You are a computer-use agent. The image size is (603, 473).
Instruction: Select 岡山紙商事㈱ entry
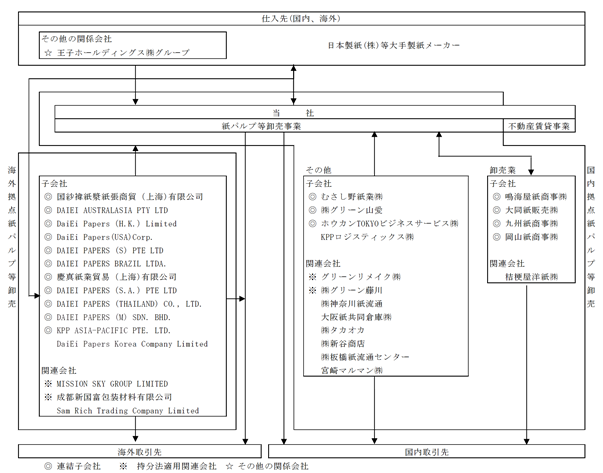click(531, 237)
